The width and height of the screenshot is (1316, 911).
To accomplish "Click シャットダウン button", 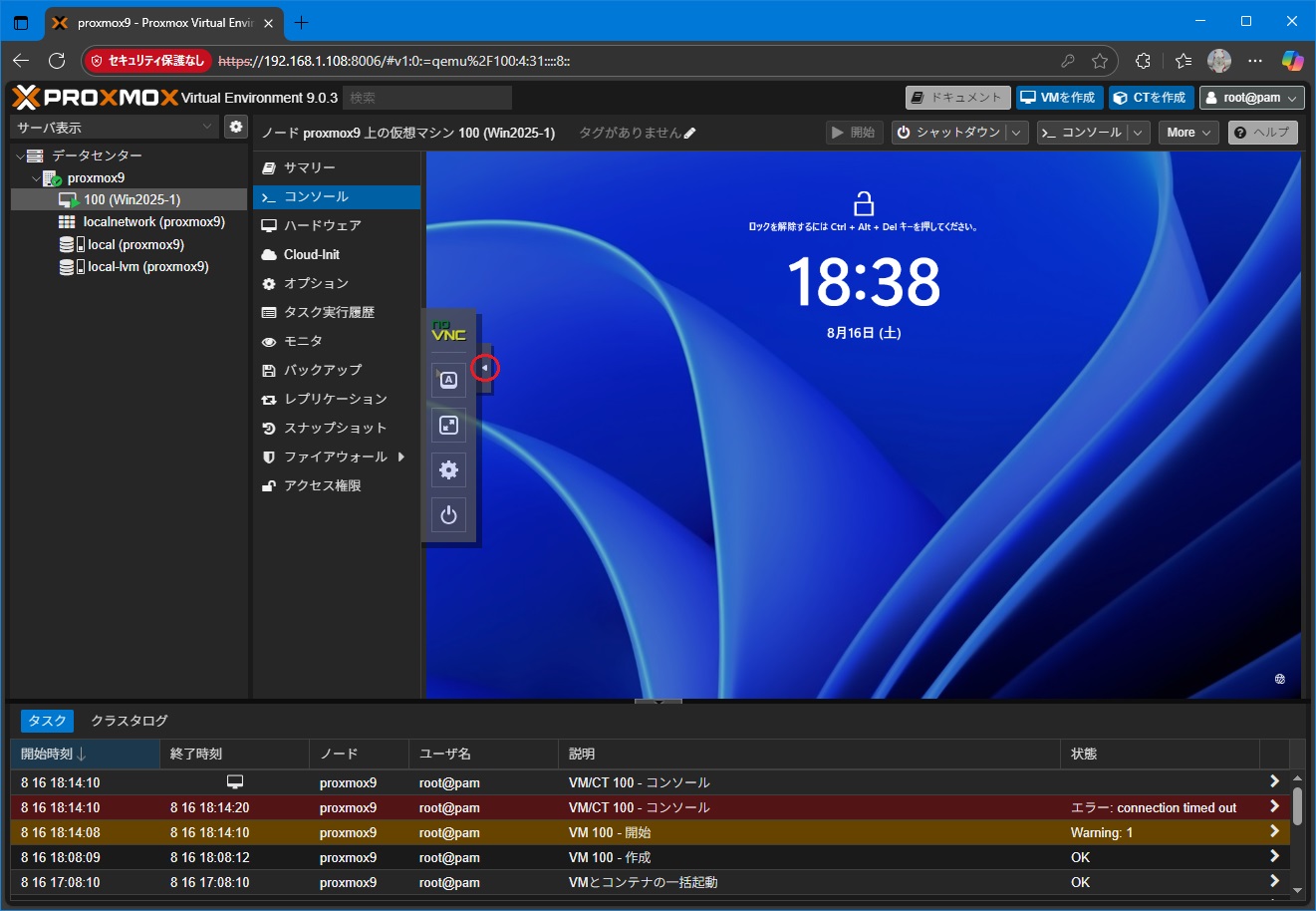I will point(949,133).
